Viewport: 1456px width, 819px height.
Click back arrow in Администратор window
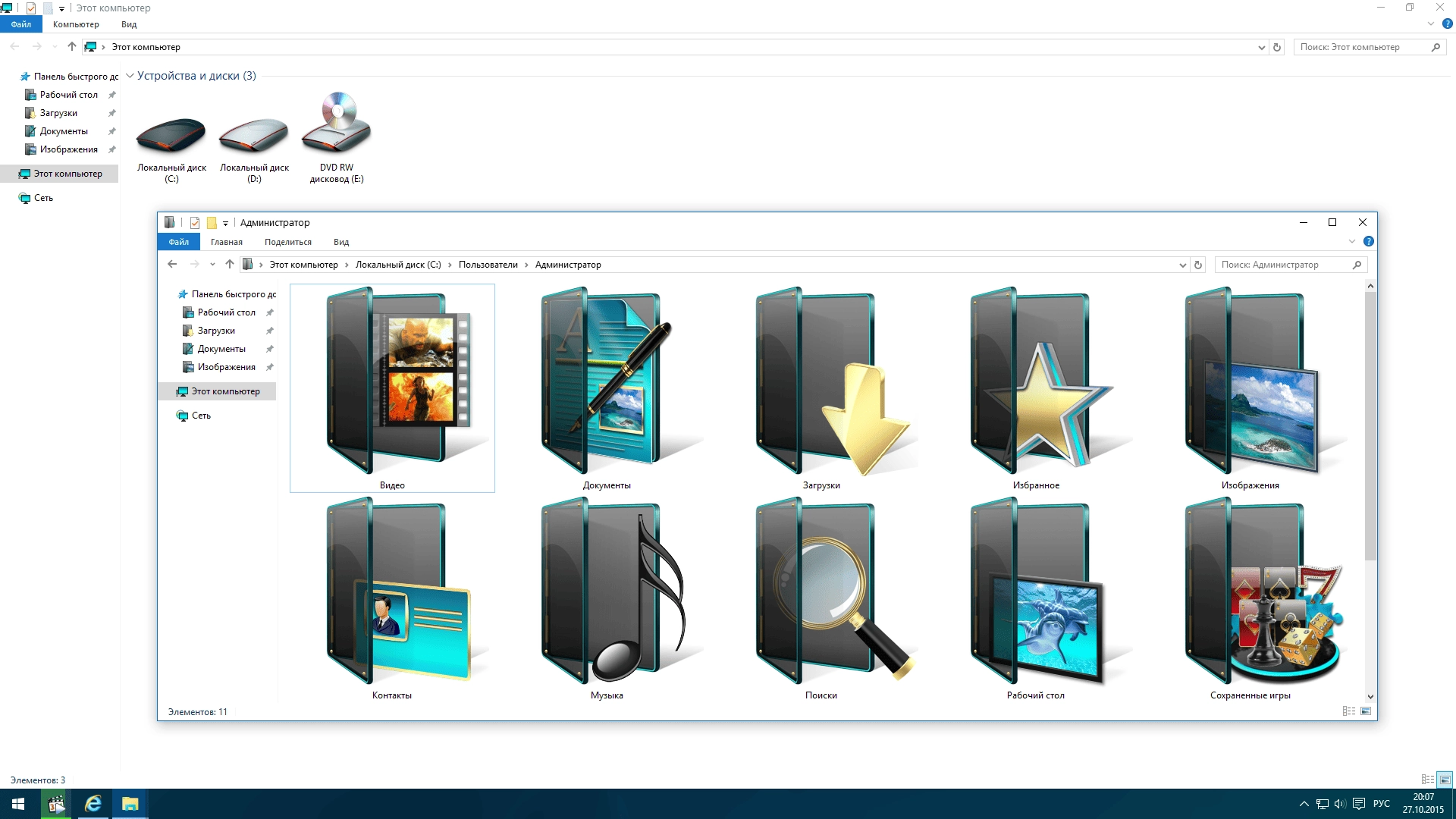172,264
